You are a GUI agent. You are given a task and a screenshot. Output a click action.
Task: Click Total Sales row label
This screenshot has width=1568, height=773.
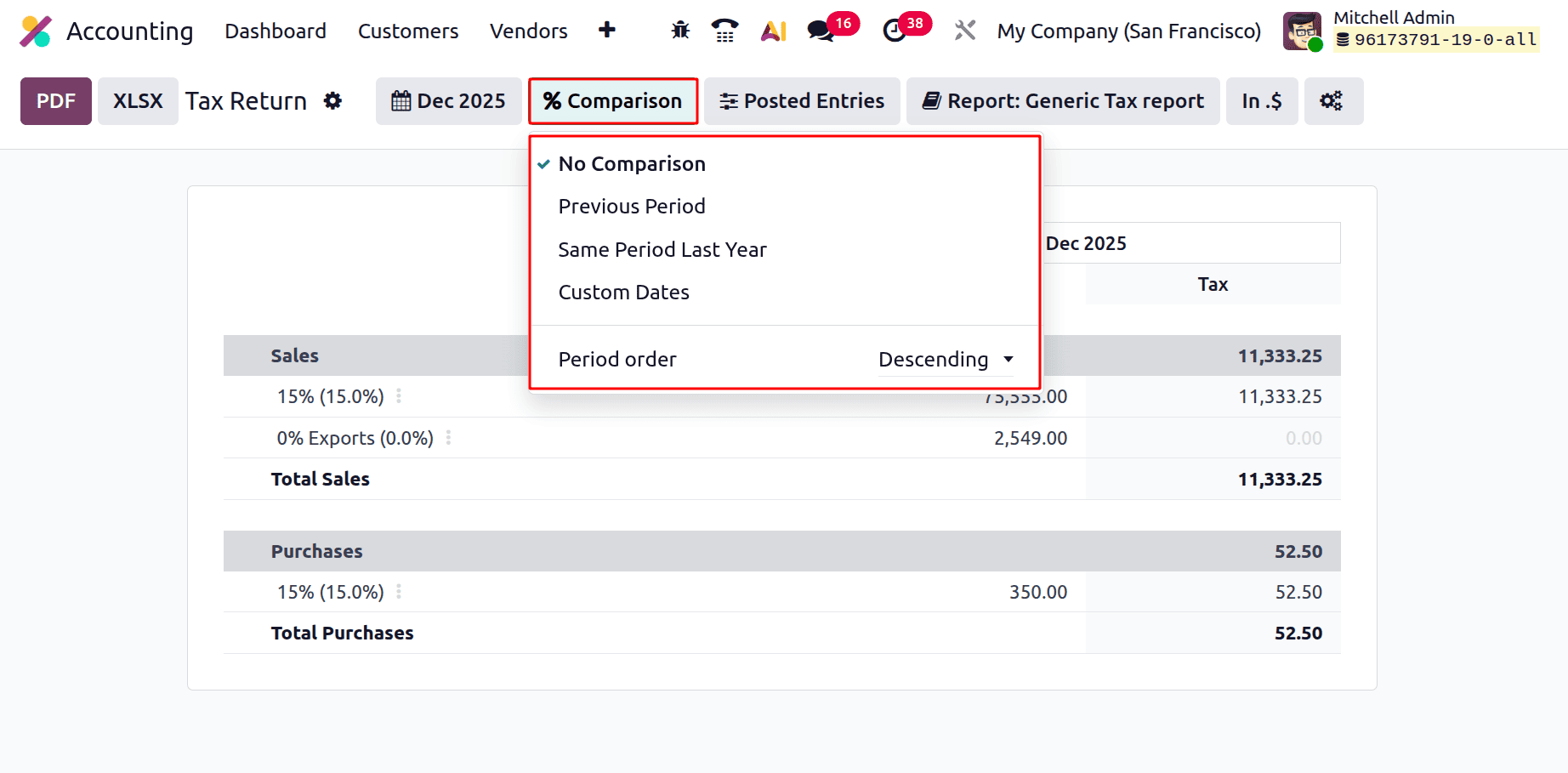pos(320,479)
